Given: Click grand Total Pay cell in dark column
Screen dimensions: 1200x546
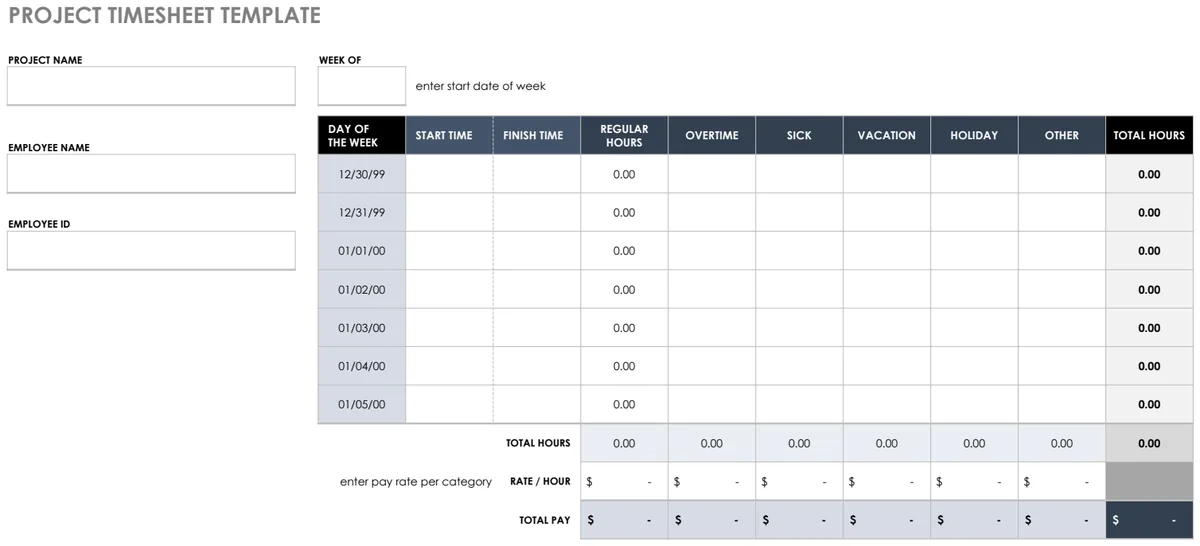Looking at the screenshot, I should click(1149, 520).
